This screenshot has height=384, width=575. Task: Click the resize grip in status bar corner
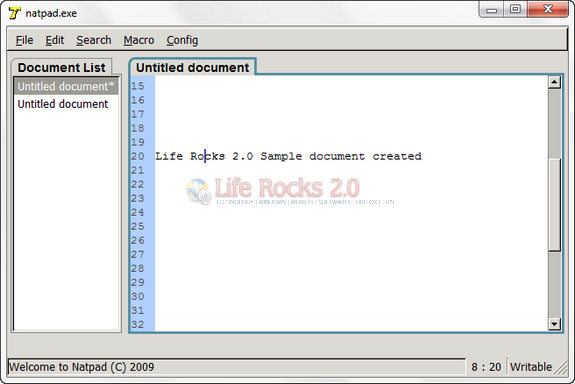(x=561, y=367)
